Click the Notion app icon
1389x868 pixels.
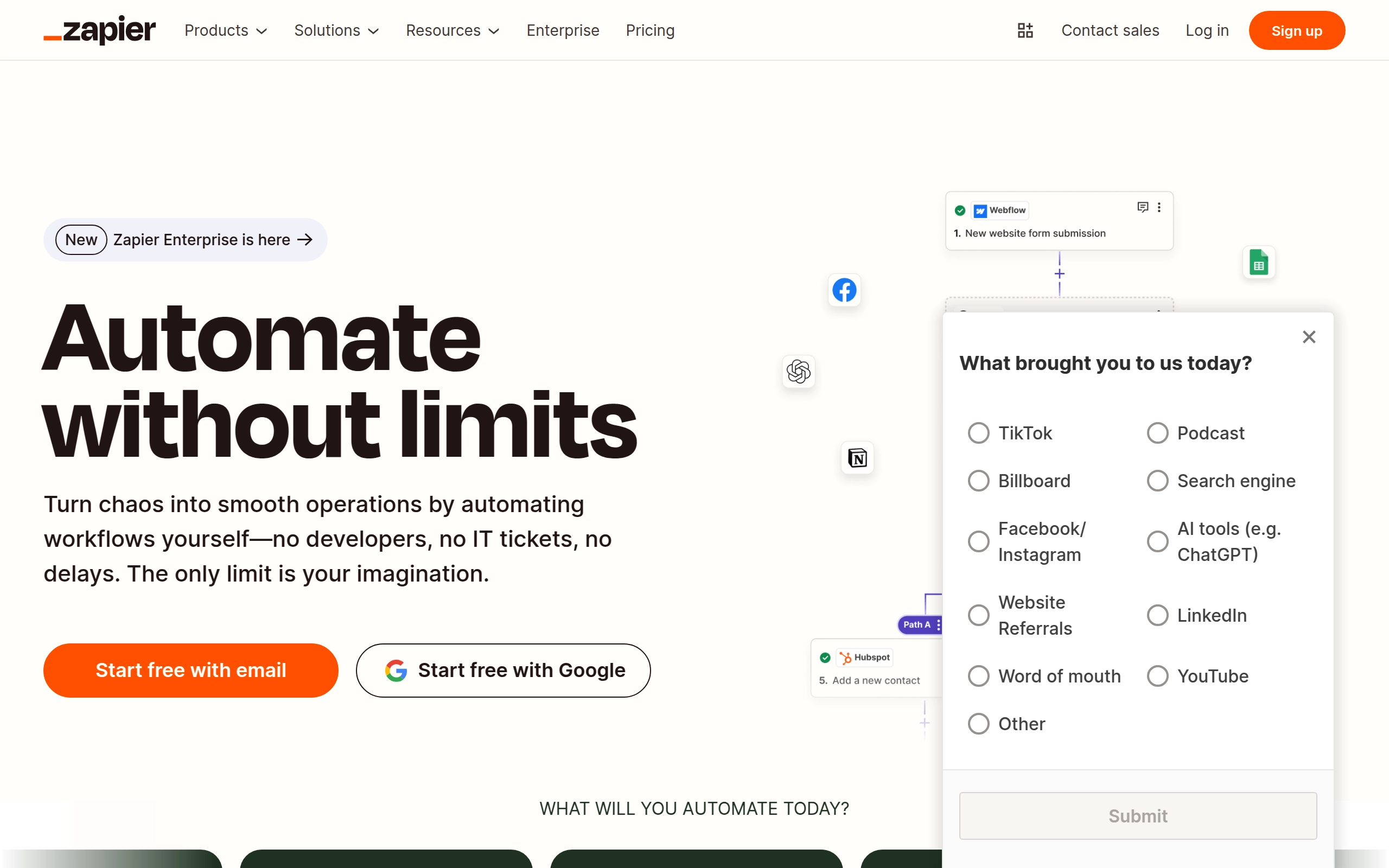click(856, 457)
